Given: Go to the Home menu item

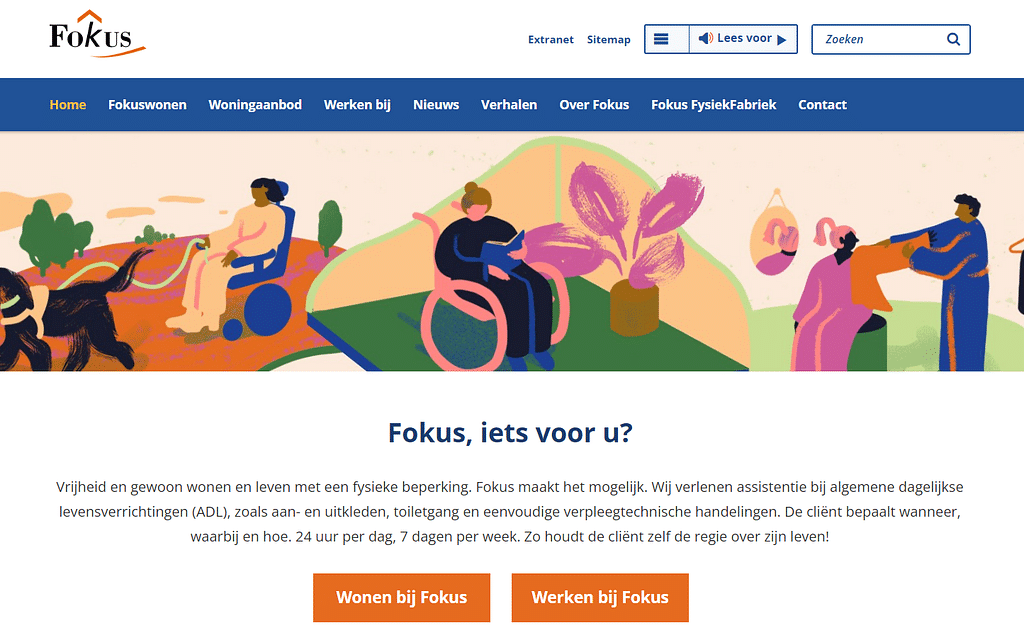Looking at the screenshot, I should tap(68, 105).
